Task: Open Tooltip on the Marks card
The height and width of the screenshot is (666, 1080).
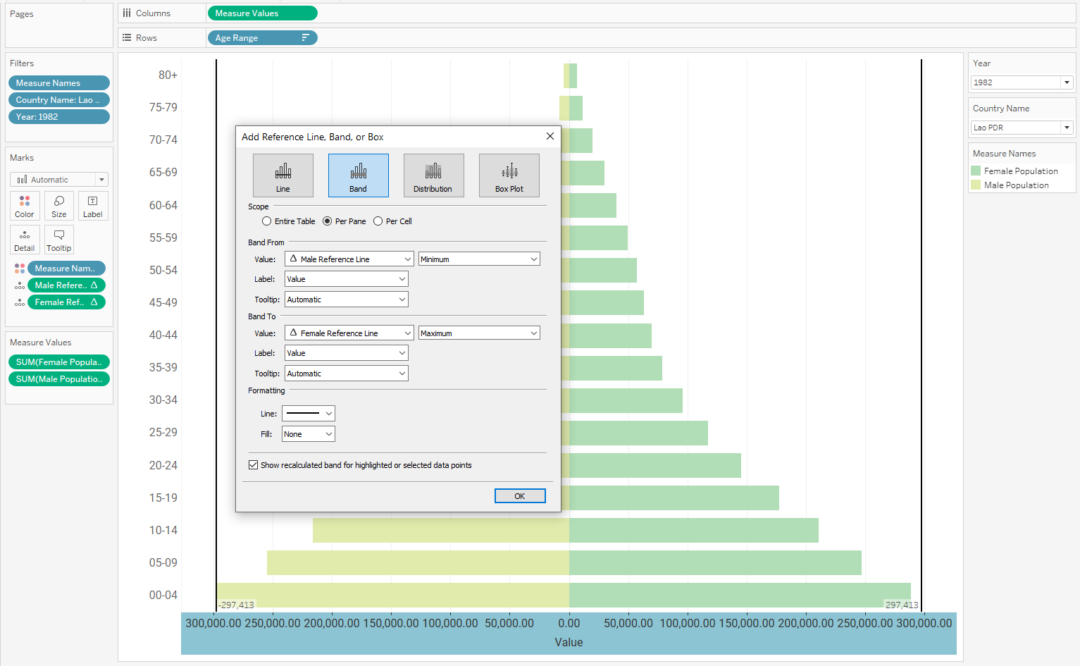Action: [x=58, y=241]
